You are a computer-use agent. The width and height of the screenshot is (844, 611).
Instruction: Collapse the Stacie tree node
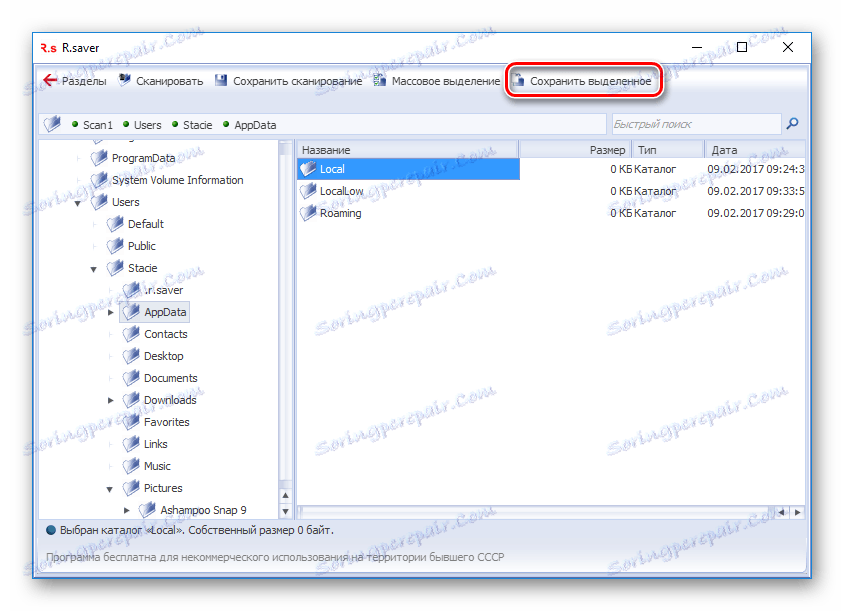94,269
